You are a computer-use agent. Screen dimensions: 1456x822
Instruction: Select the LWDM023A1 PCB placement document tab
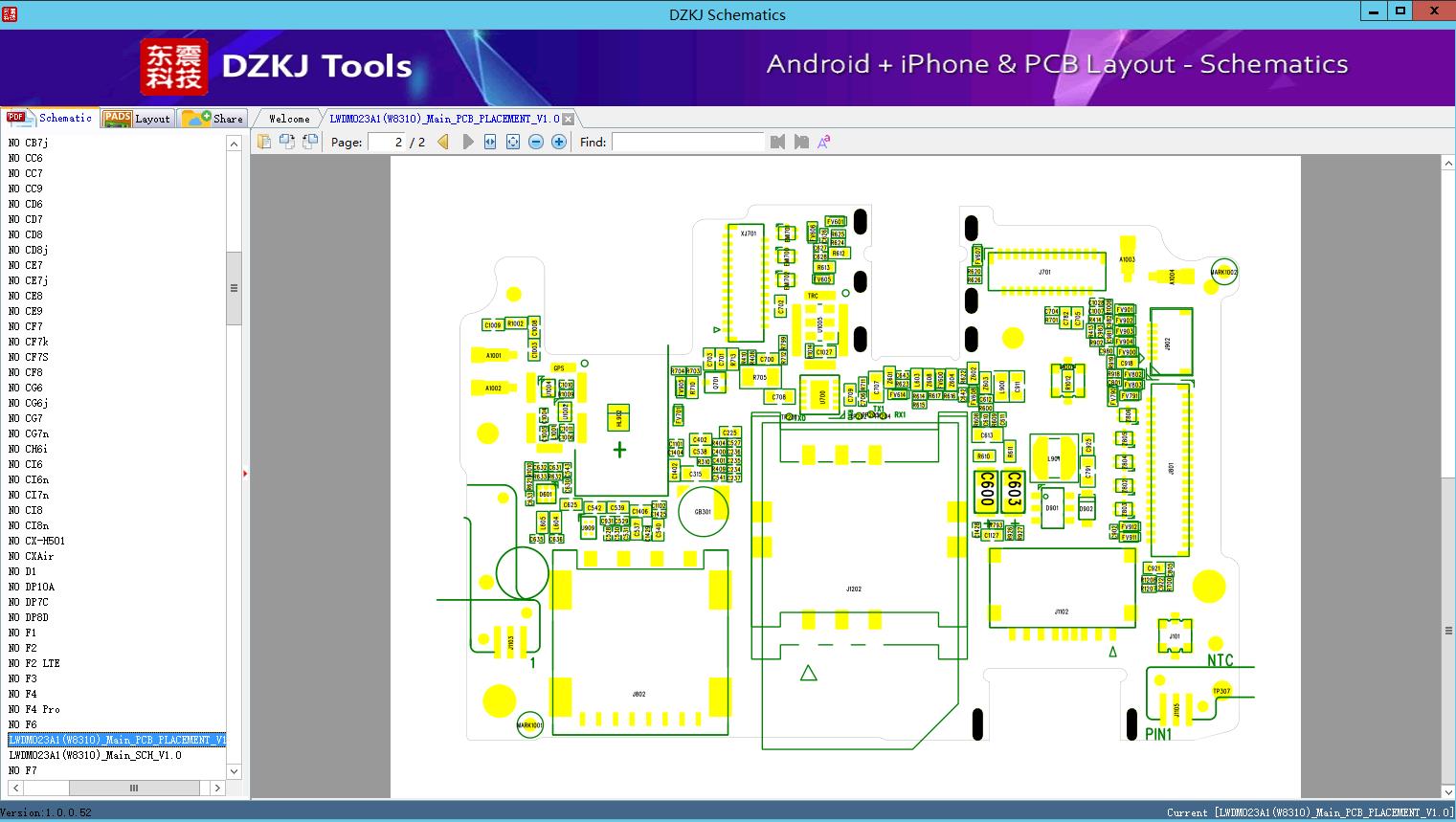(444, 119)
